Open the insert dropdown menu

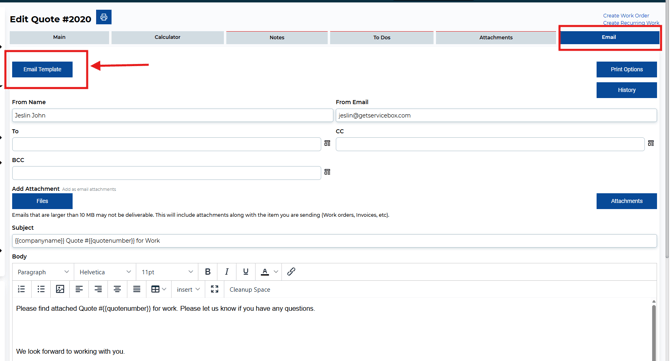click(188, 289)
